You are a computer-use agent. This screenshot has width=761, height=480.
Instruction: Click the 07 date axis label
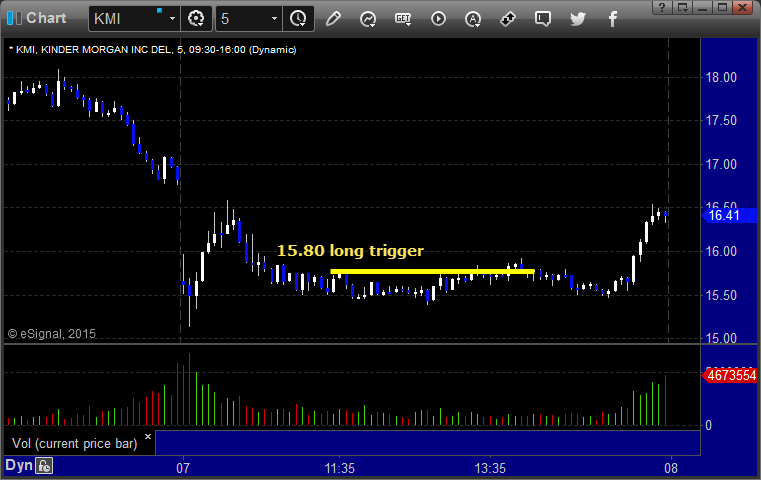[x=183, y=468]
